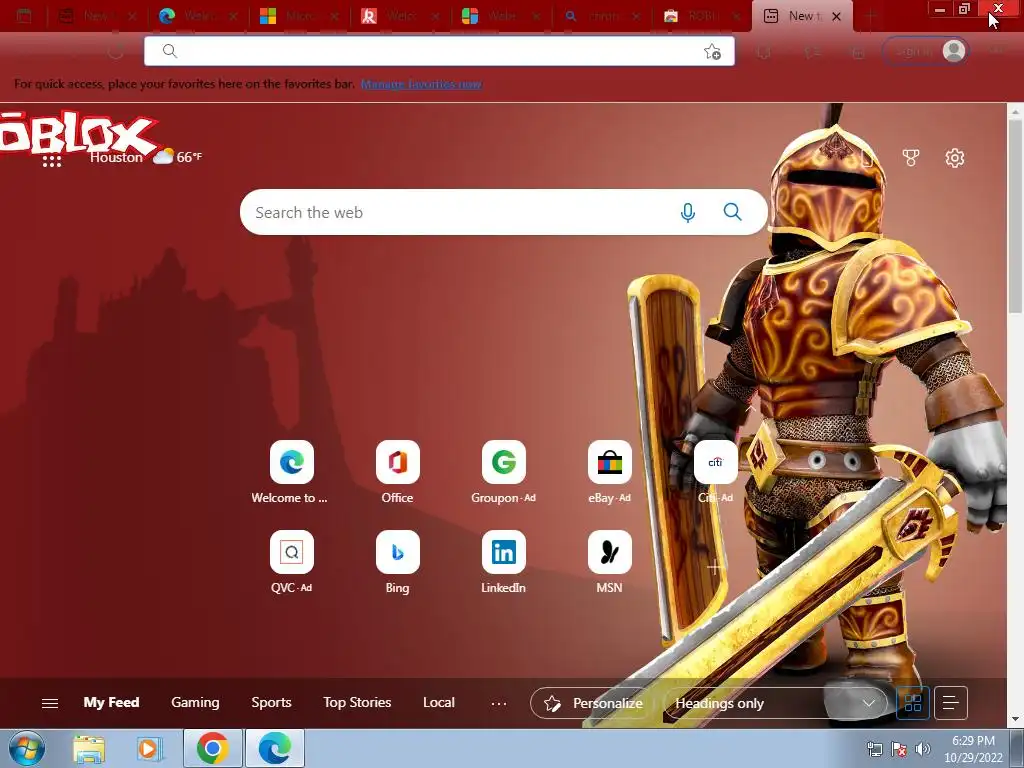Click the Sign in button
The image size is (1024, 768).
(925, 51)
